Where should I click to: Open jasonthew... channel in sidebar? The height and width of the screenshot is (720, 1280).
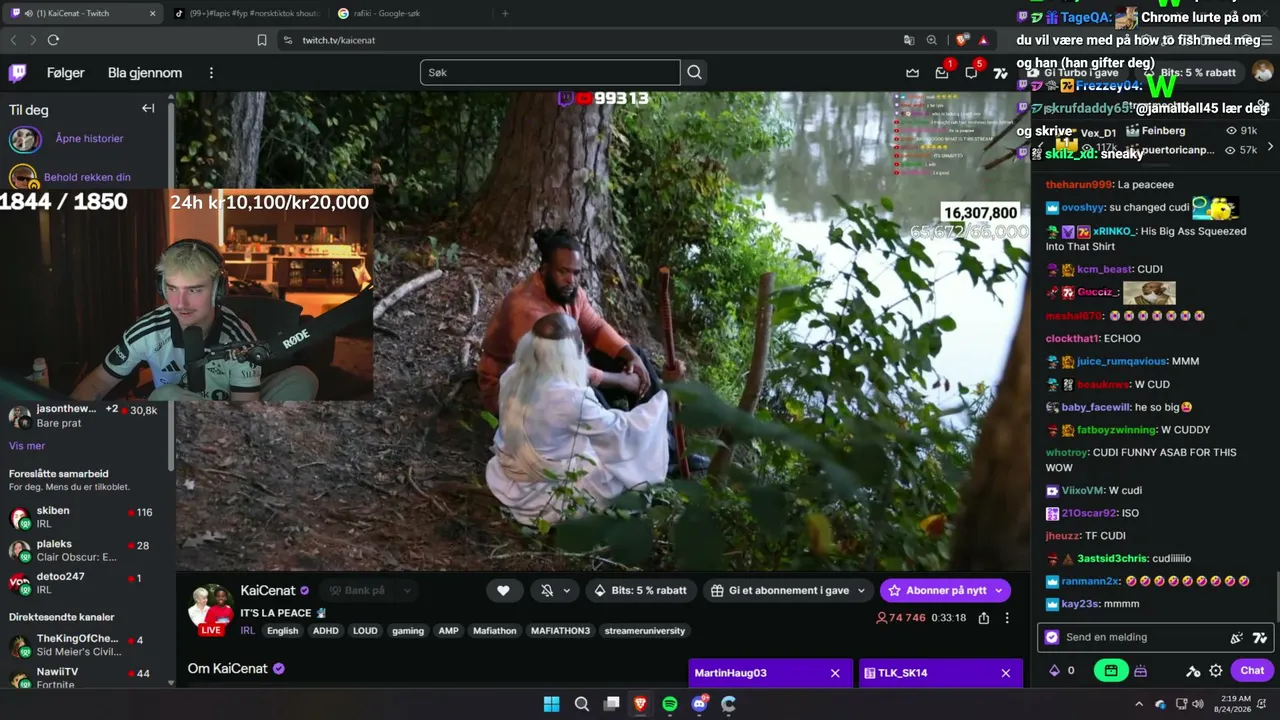(87, 416)
